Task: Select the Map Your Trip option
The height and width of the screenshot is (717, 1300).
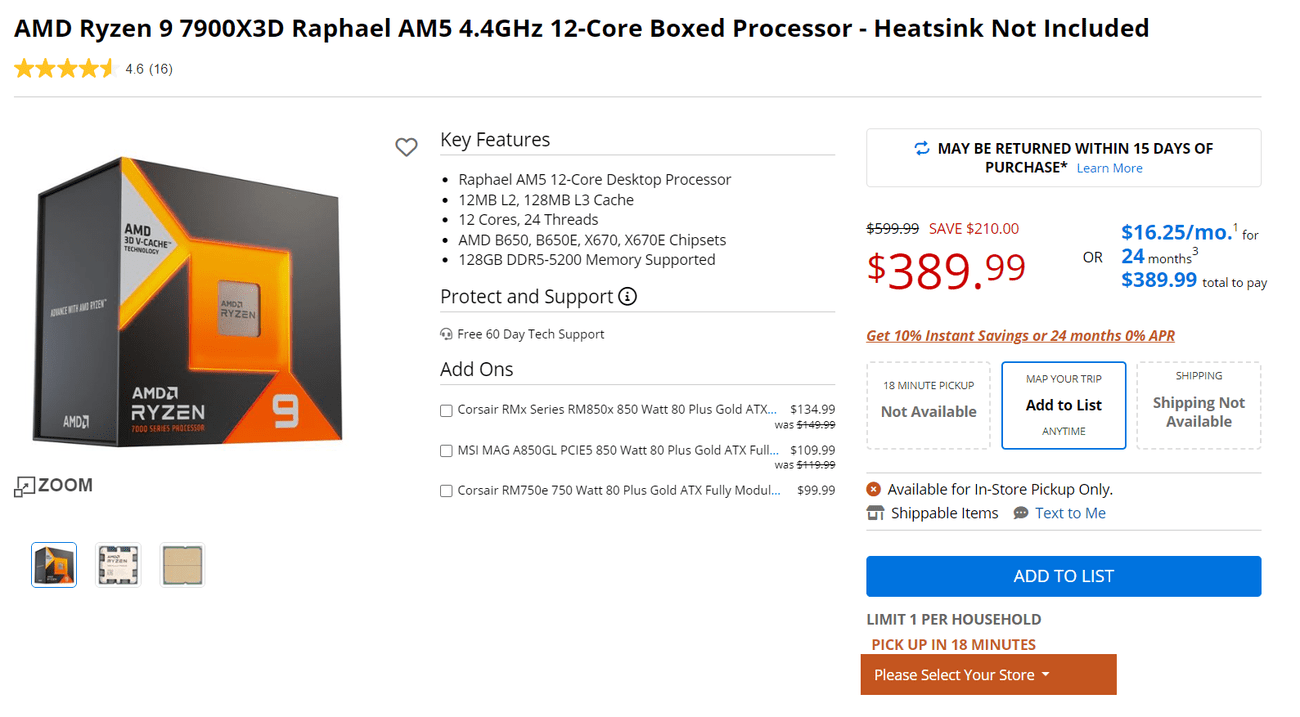Action: (x=1063, y=405)
